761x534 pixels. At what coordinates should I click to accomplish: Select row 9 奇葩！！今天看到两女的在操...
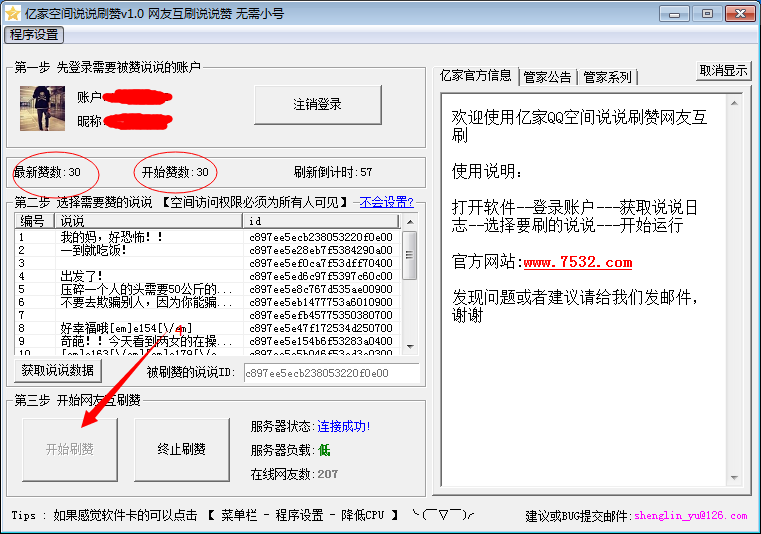click(x=209, y=341)
